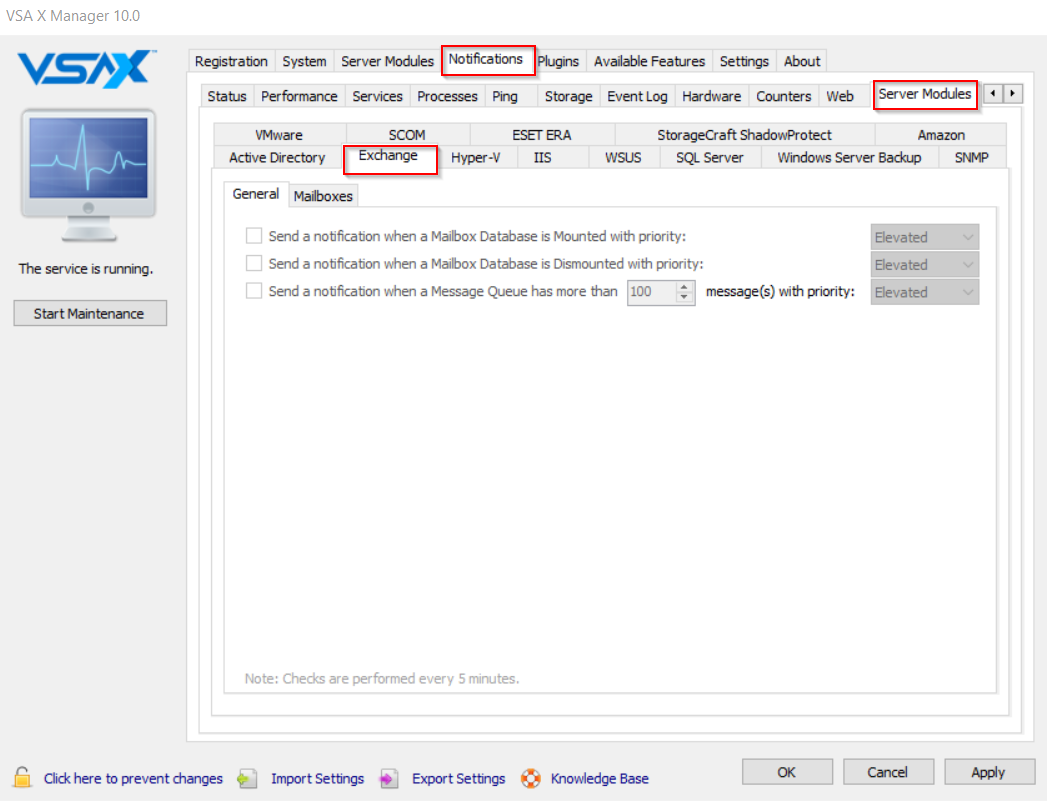This screenshot has height=801, width=1047.
Task: Open the WSUS tab
Action: (623, 158)
